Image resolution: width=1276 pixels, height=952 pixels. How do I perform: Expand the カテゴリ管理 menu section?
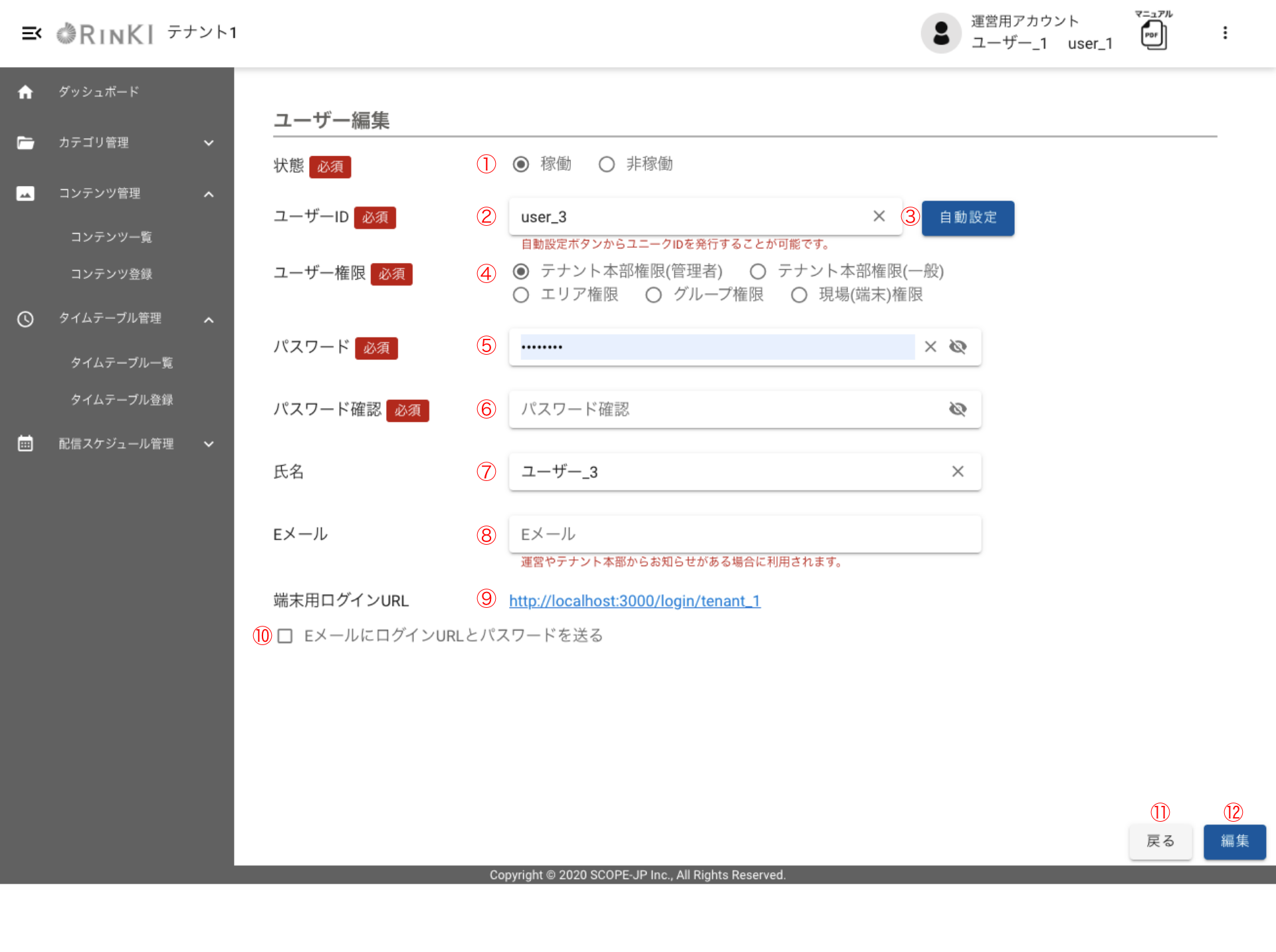click(209, 143)
